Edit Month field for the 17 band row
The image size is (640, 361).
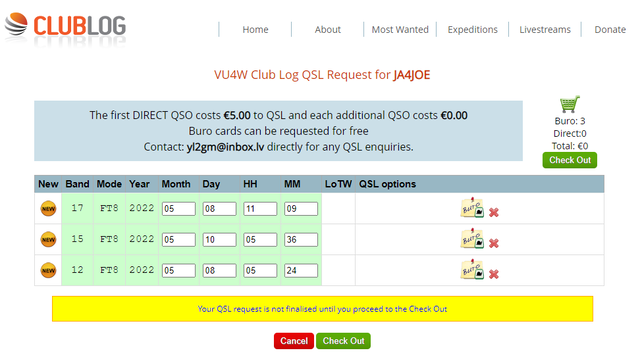pyautogui.click(x=179, y=209)
